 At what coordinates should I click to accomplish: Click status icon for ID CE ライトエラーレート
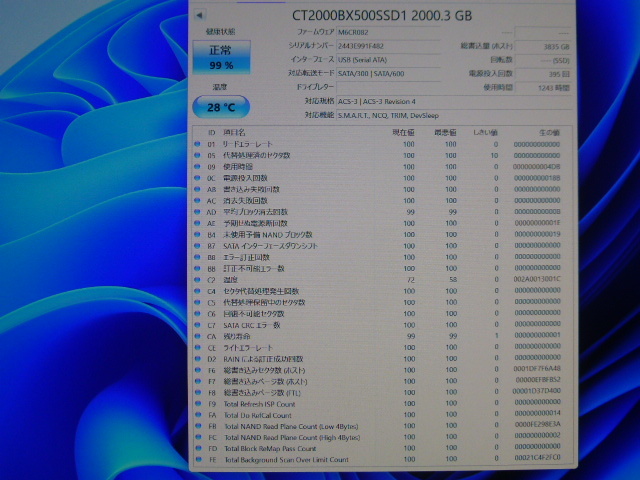point(198,347)
